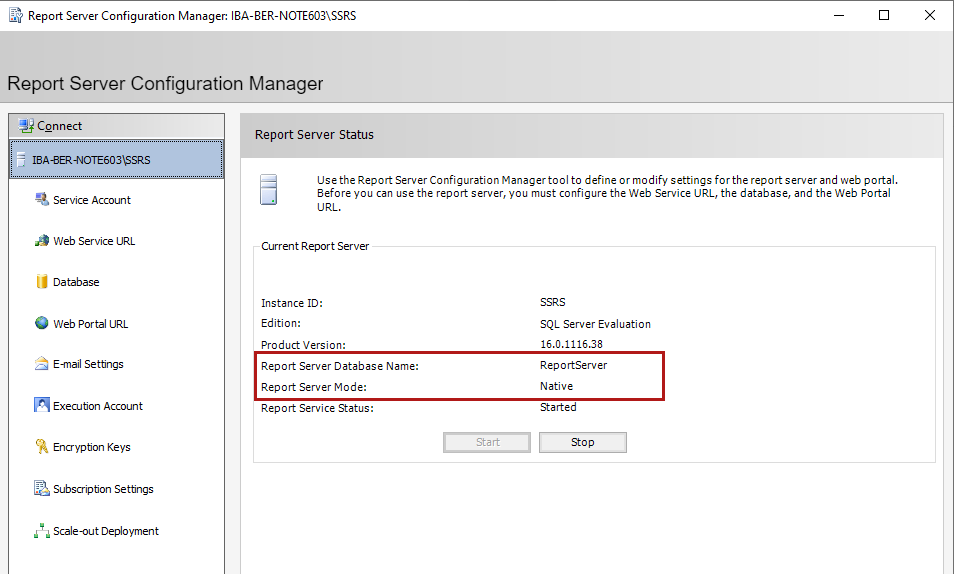The width and height of the screenshot is (954, 574).
Task: Click the Edition: label
Action: pyautogui.click(x=281, y=323)
